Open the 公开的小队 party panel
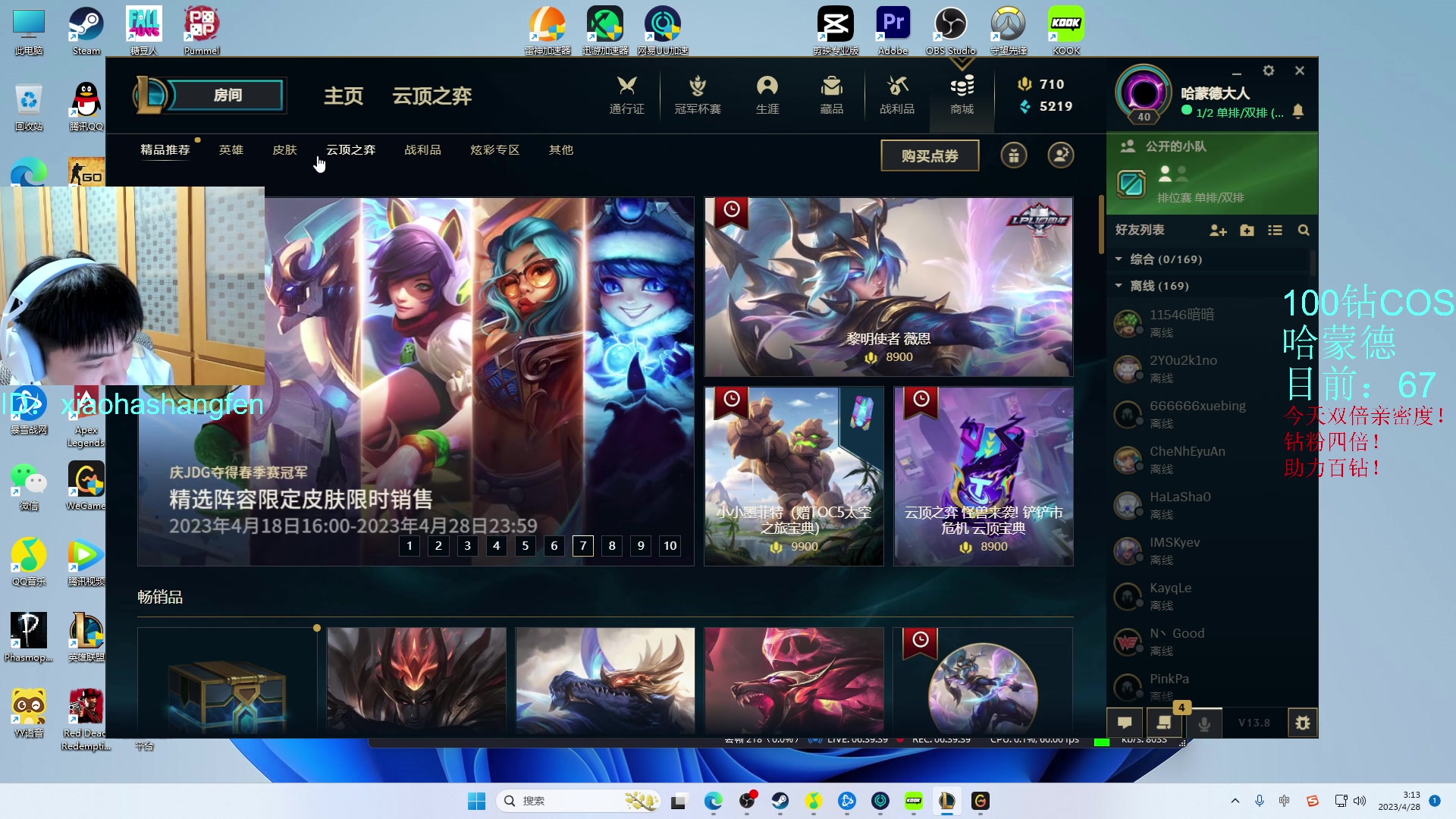Viewport: 1456px width, 819px height. 1212,174
